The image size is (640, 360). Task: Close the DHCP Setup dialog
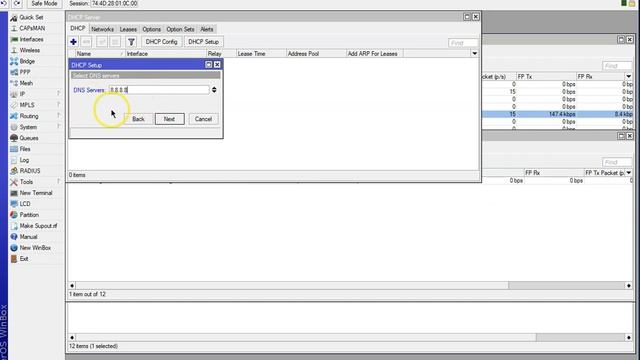(217, 64)
